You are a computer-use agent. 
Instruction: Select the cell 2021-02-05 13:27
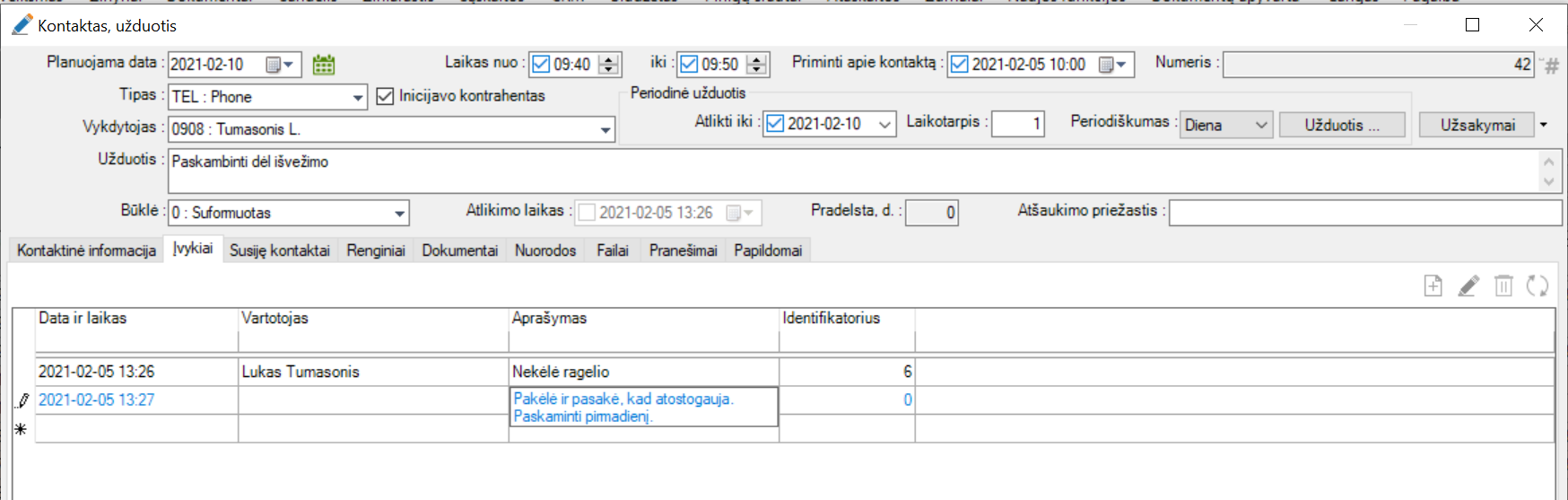tap(136, 400)
